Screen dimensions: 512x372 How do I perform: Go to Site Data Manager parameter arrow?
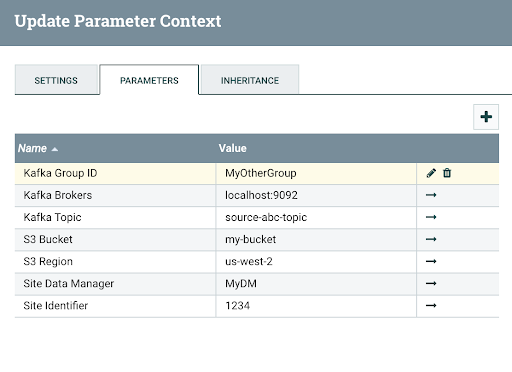(x=431, y=283)
